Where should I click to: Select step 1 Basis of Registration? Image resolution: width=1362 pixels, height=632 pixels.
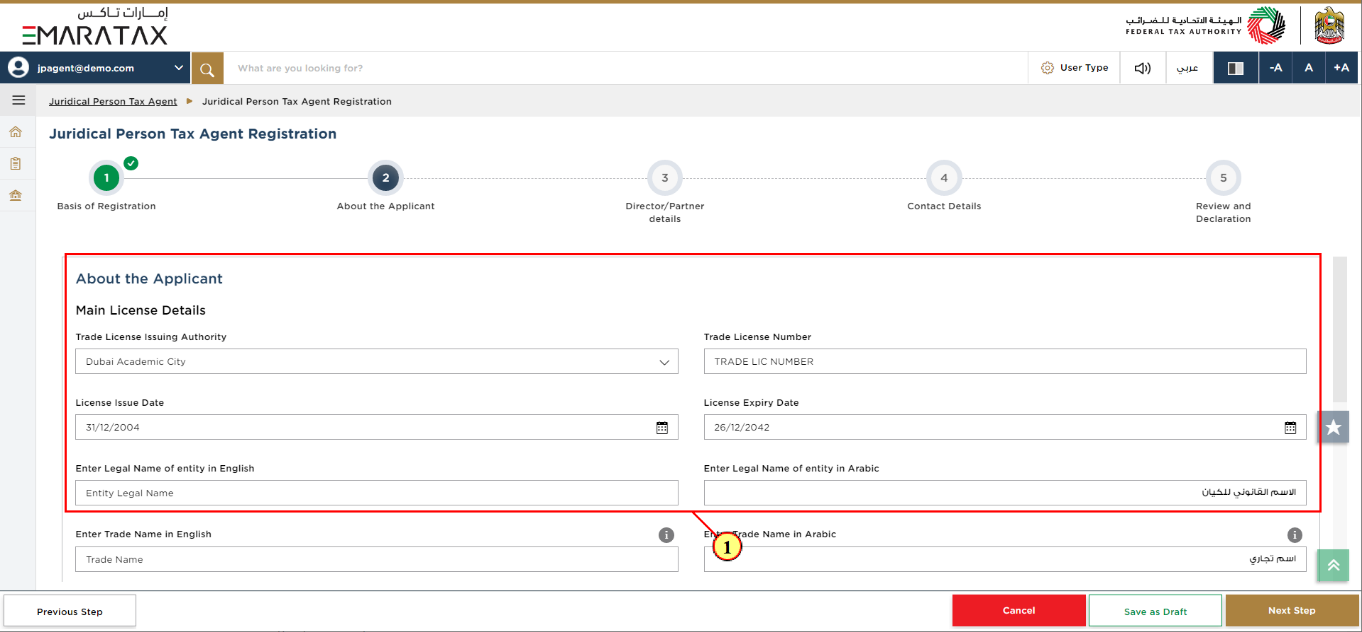pos(106,178)
